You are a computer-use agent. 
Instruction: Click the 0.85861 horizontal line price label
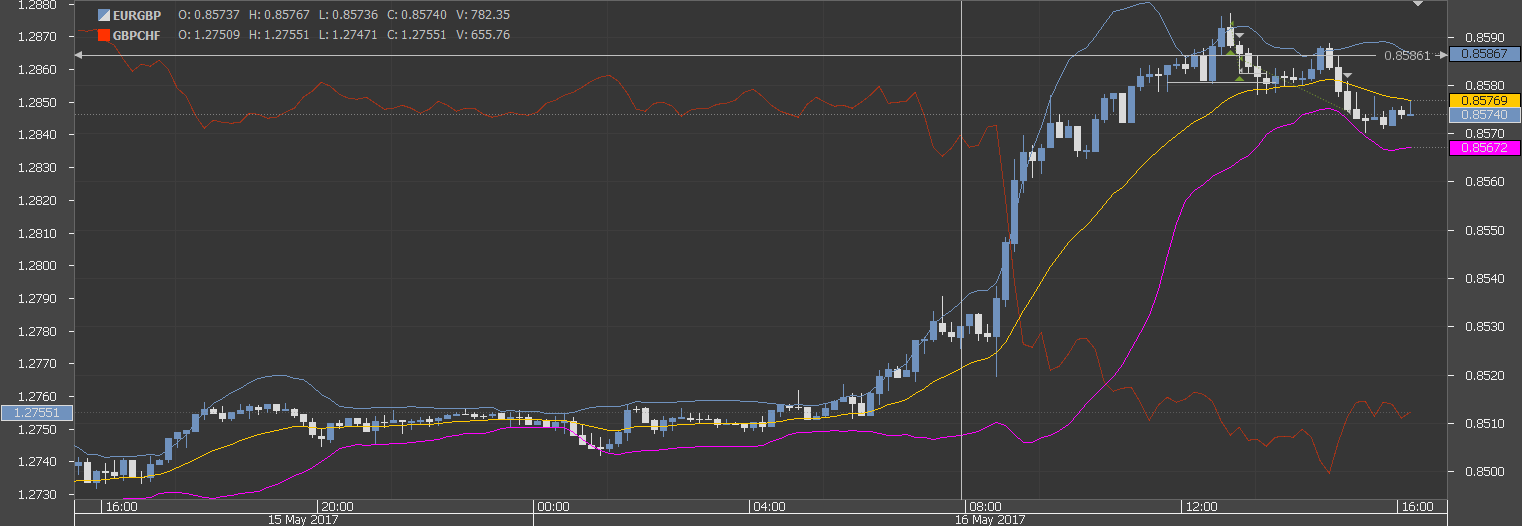tap(1407, 55)
